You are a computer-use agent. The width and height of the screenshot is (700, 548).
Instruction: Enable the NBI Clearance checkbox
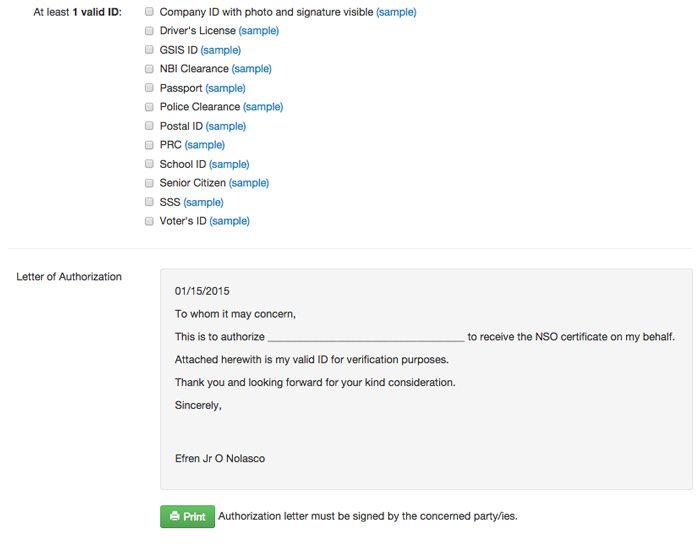(x=149, y=69)
